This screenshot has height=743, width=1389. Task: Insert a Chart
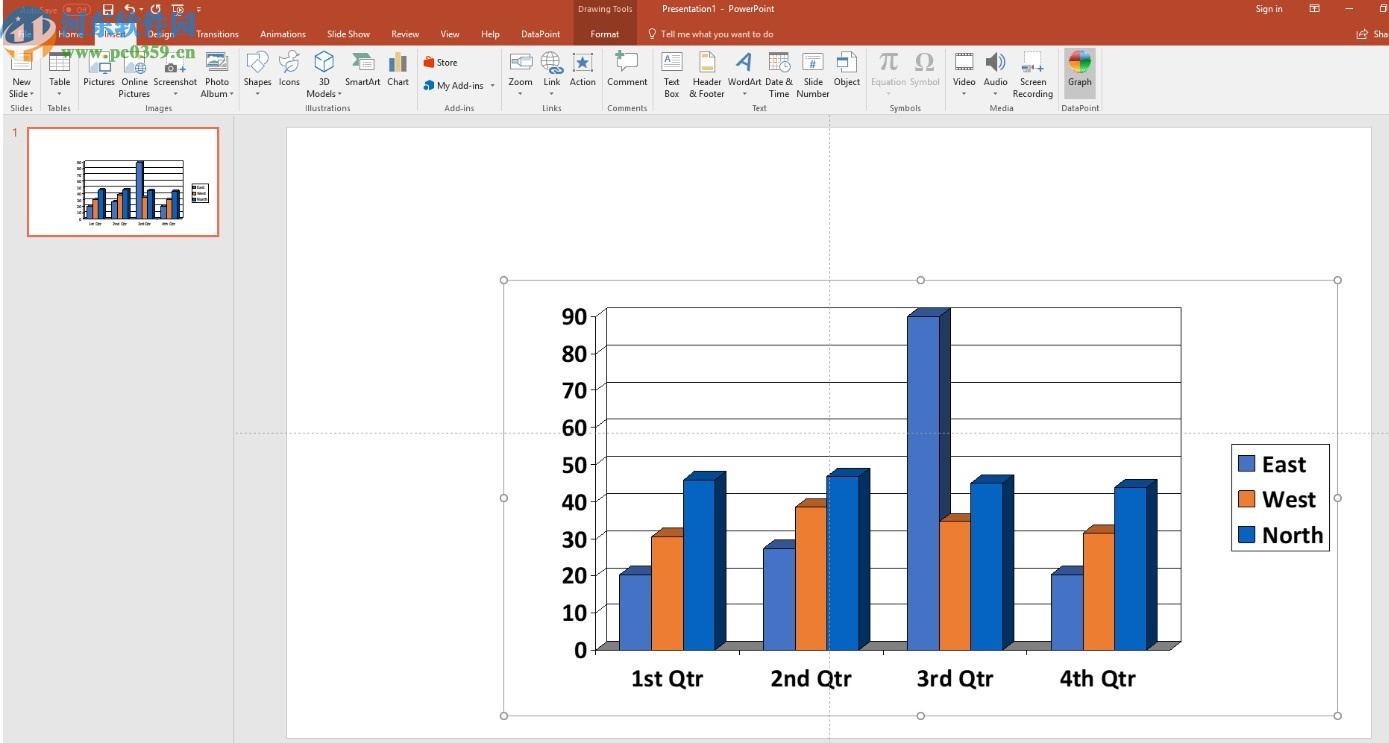398,69
